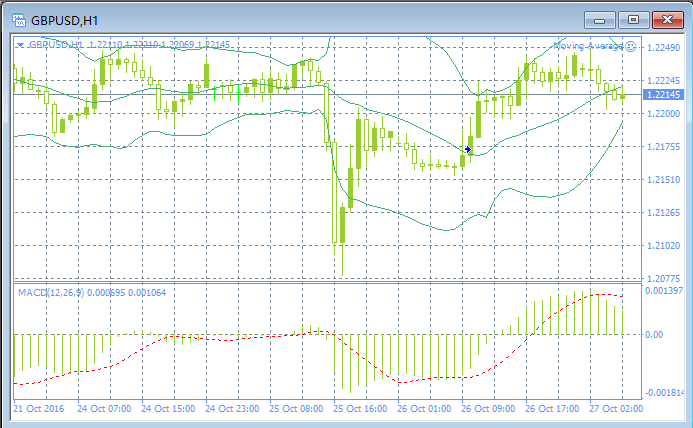Image resolution: width=693 pixels, height=428 pixels.
Task: Click the 26 Oct 01:00 time label
Action: 424,409
